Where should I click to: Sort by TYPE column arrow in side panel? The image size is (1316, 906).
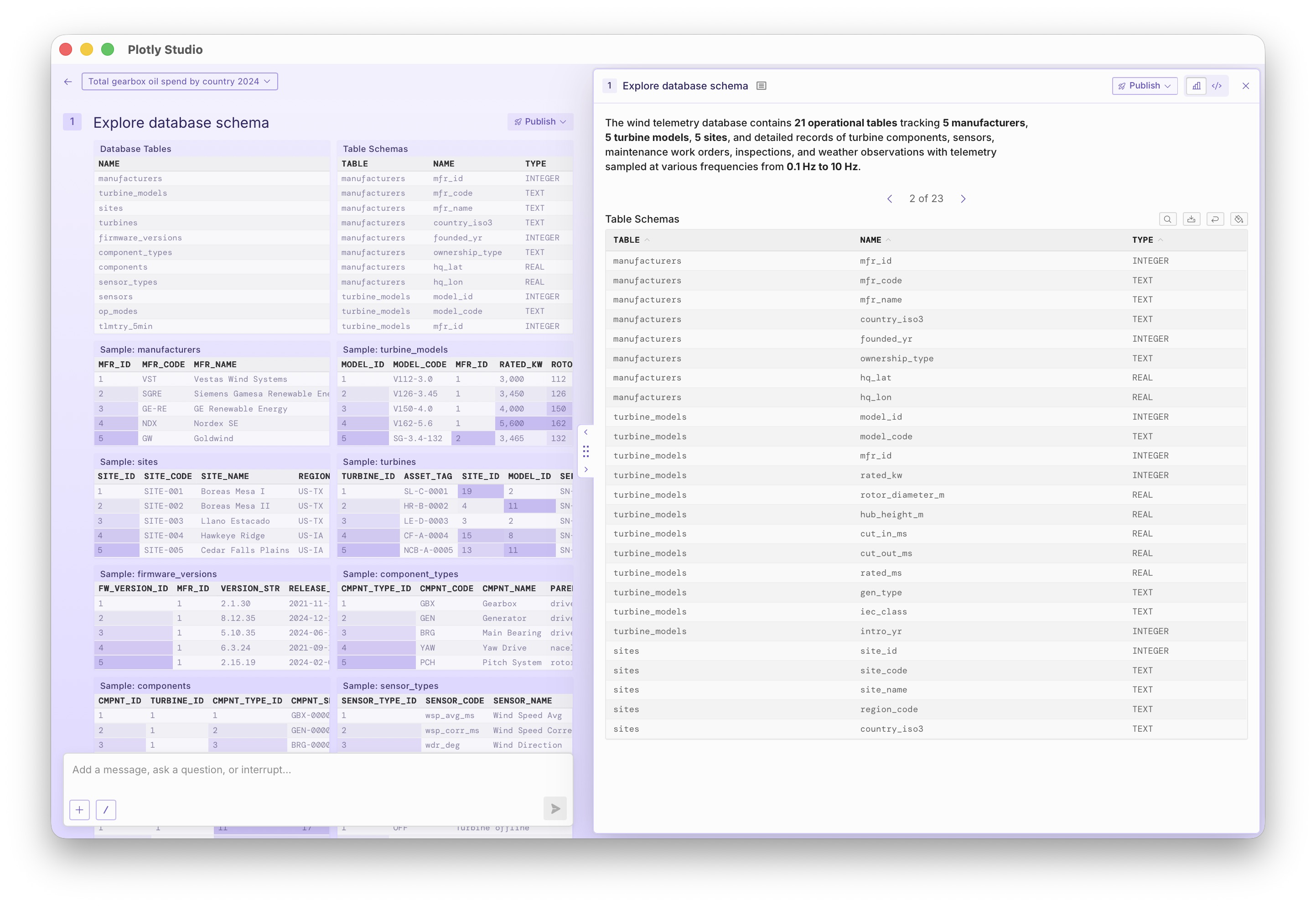(x=1161, y=240)
